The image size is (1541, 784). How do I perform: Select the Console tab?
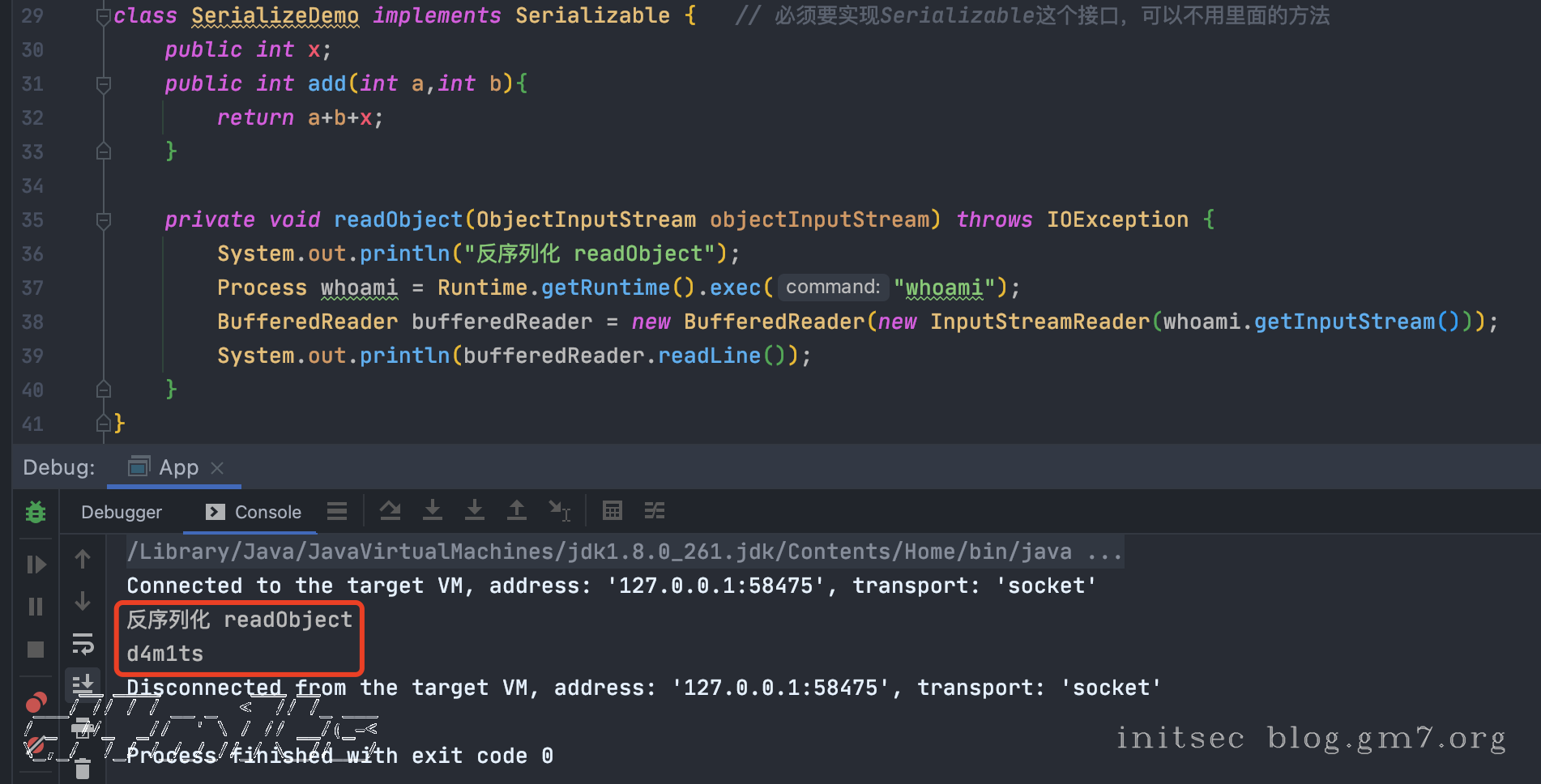tap(254, 512)
